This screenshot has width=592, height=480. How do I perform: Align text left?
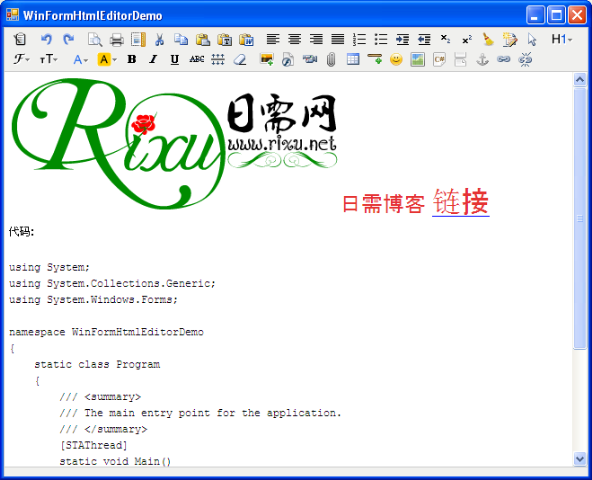point(273,39)
